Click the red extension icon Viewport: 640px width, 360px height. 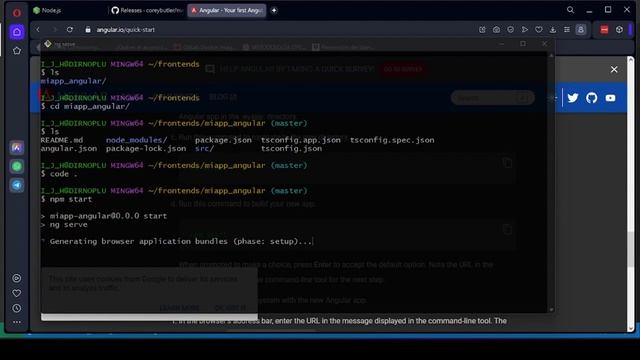click(604, 29)
